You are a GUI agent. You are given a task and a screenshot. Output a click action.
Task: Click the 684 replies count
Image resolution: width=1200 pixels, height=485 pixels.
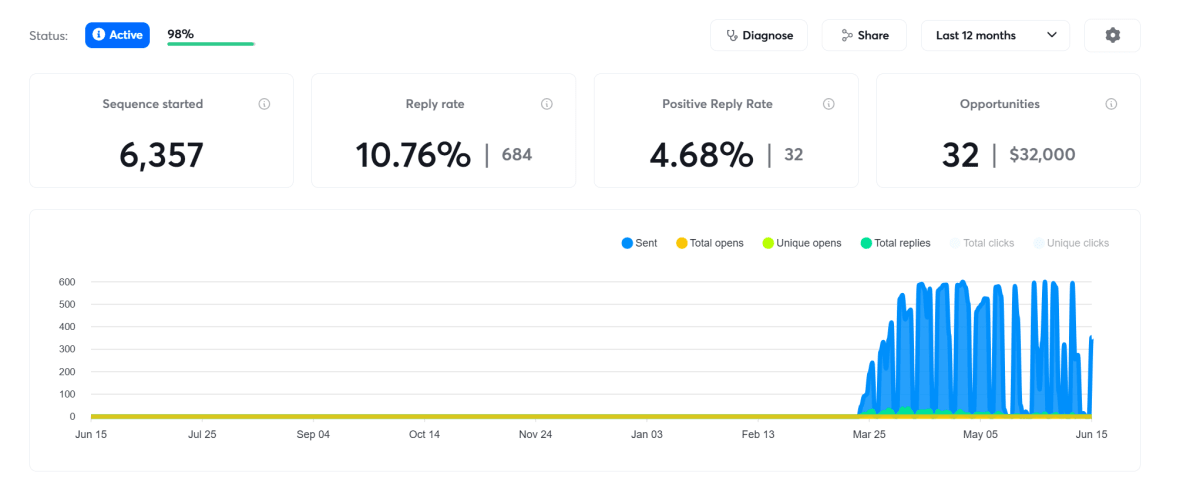(517, 155)
